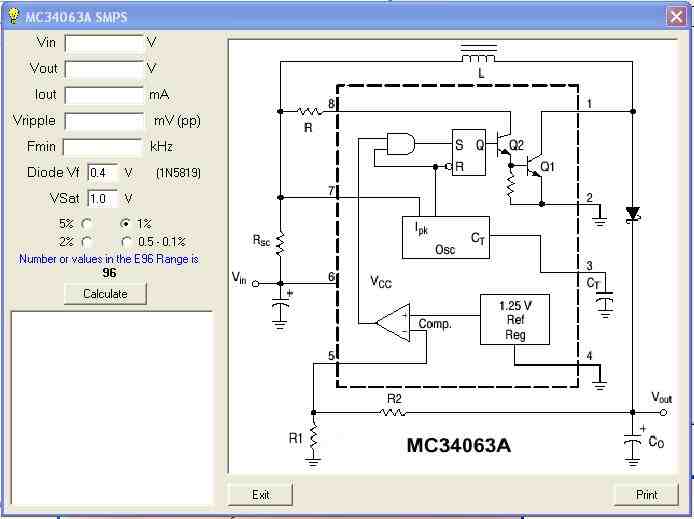Click the R2 resistor symbol

[392, 412]
